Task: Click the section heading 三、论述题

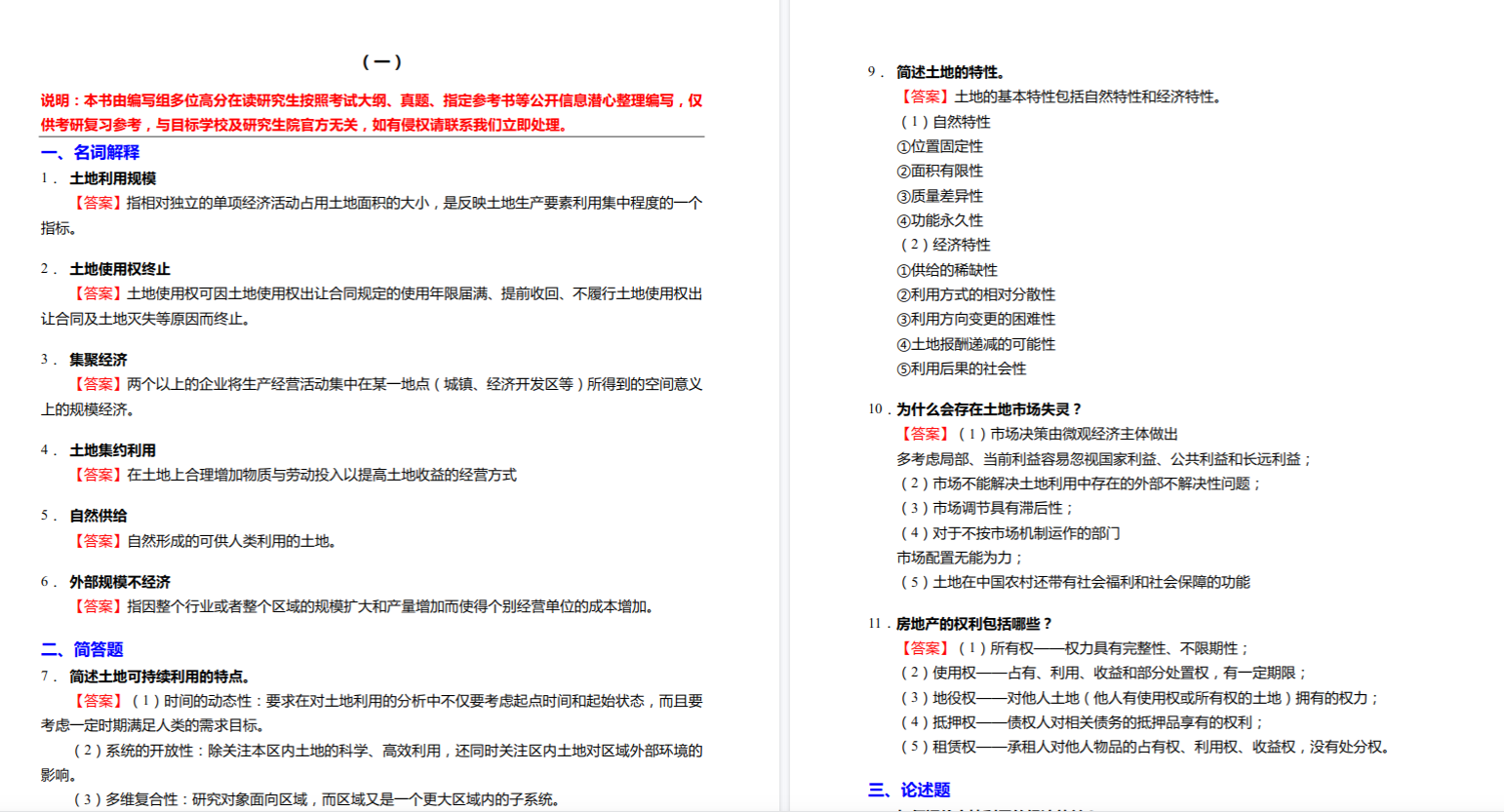Action: coord(909,790)
